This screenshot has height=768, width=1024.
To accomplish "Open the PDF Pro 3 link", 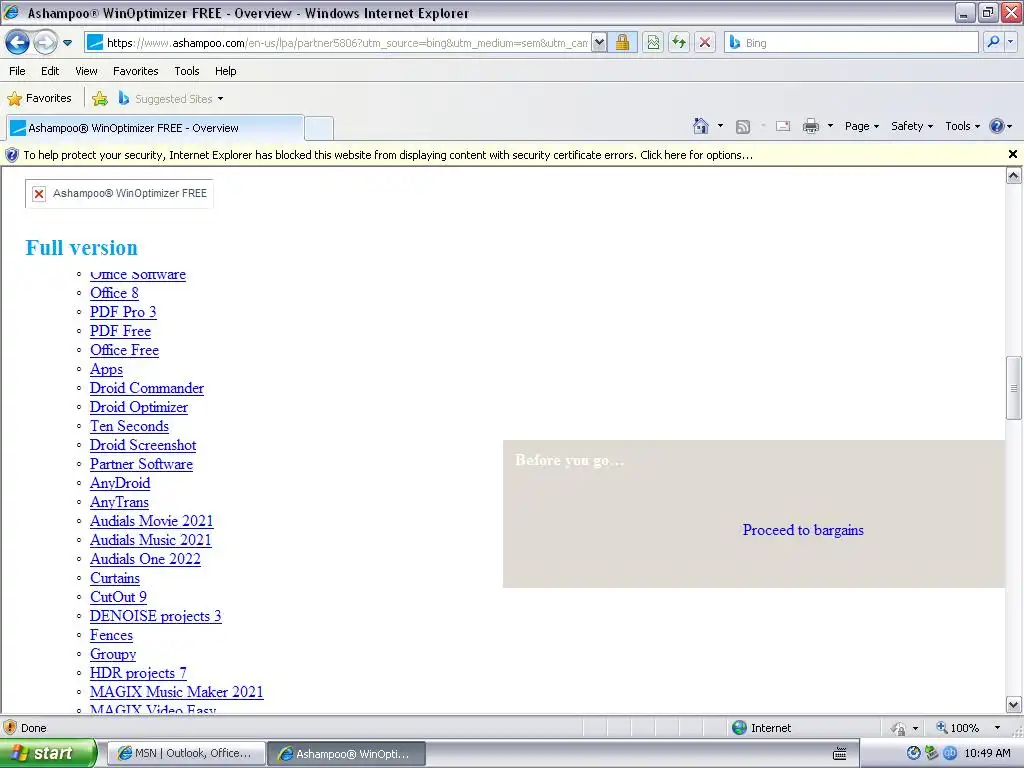I will (x=123, y=312).
